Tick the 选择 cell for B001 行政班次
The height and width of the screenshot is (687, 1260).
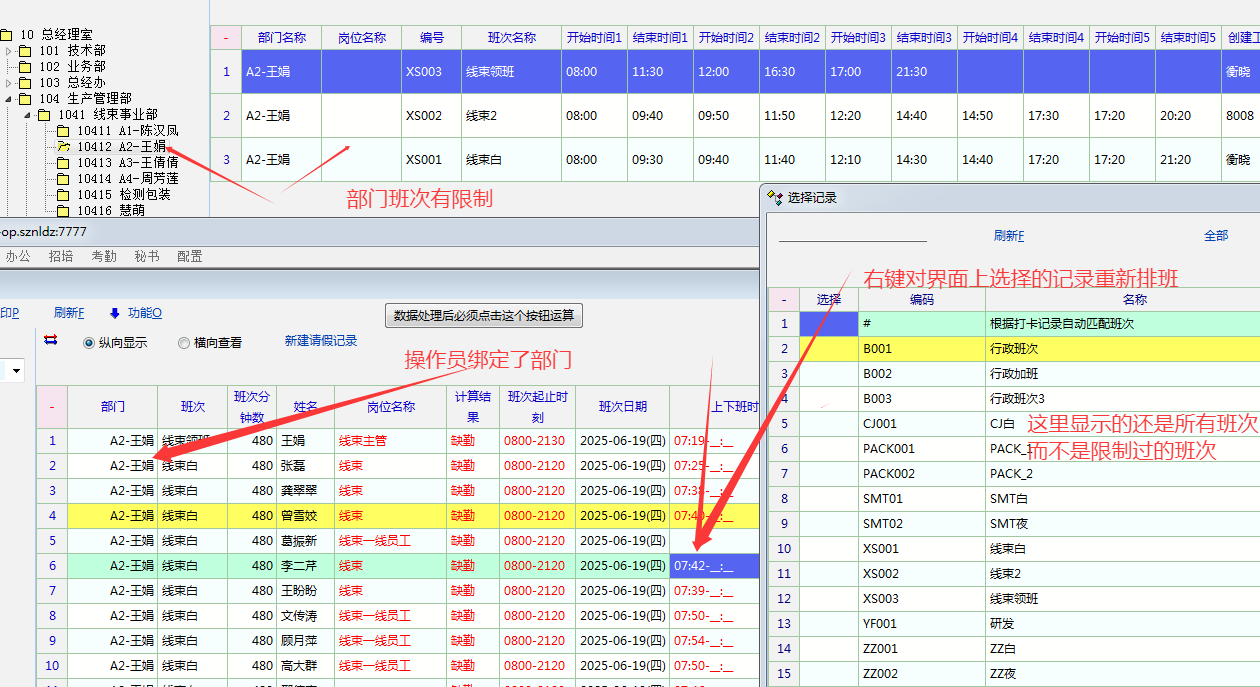coord(828,349)
